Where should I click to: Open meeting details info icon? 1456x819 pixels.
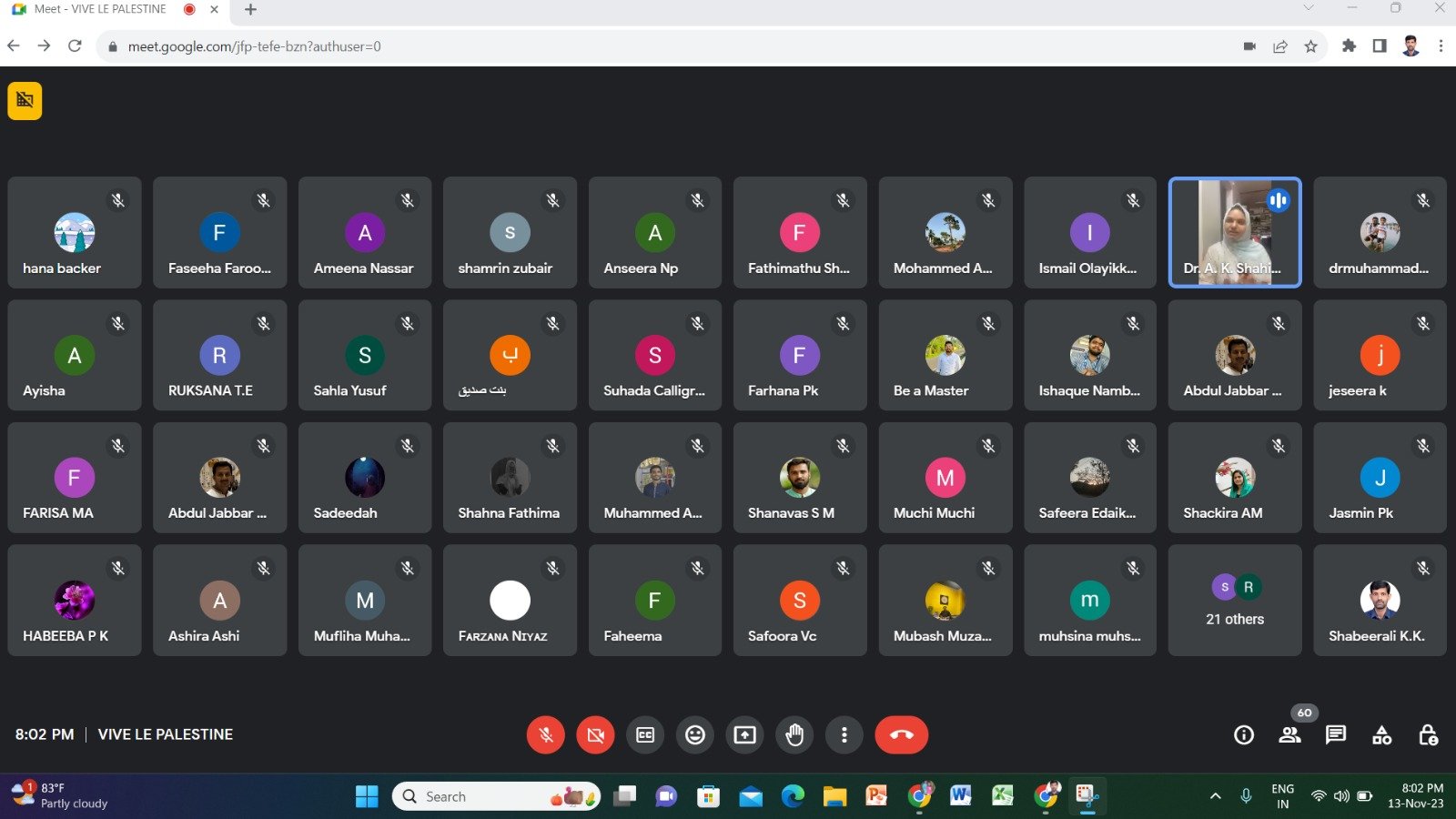(1243, 735)
